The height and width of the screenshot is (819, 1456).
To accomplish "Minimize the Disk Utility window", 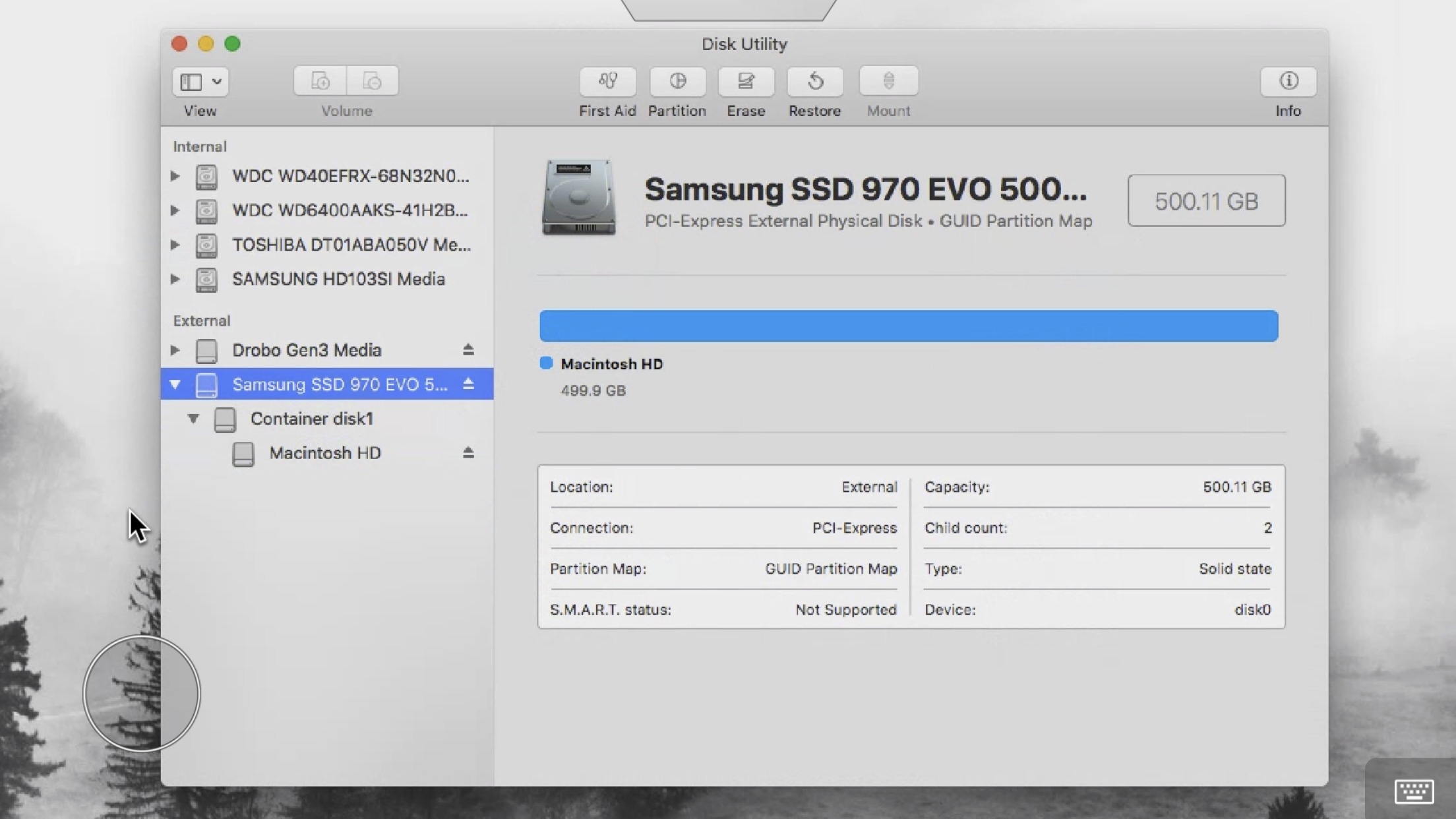I will (206, 44).
